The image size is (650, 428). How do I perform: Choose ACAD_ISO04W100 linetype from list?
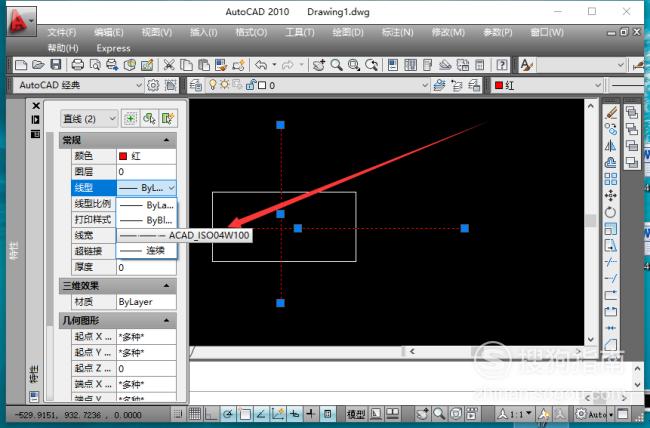(x=184, y=235)
